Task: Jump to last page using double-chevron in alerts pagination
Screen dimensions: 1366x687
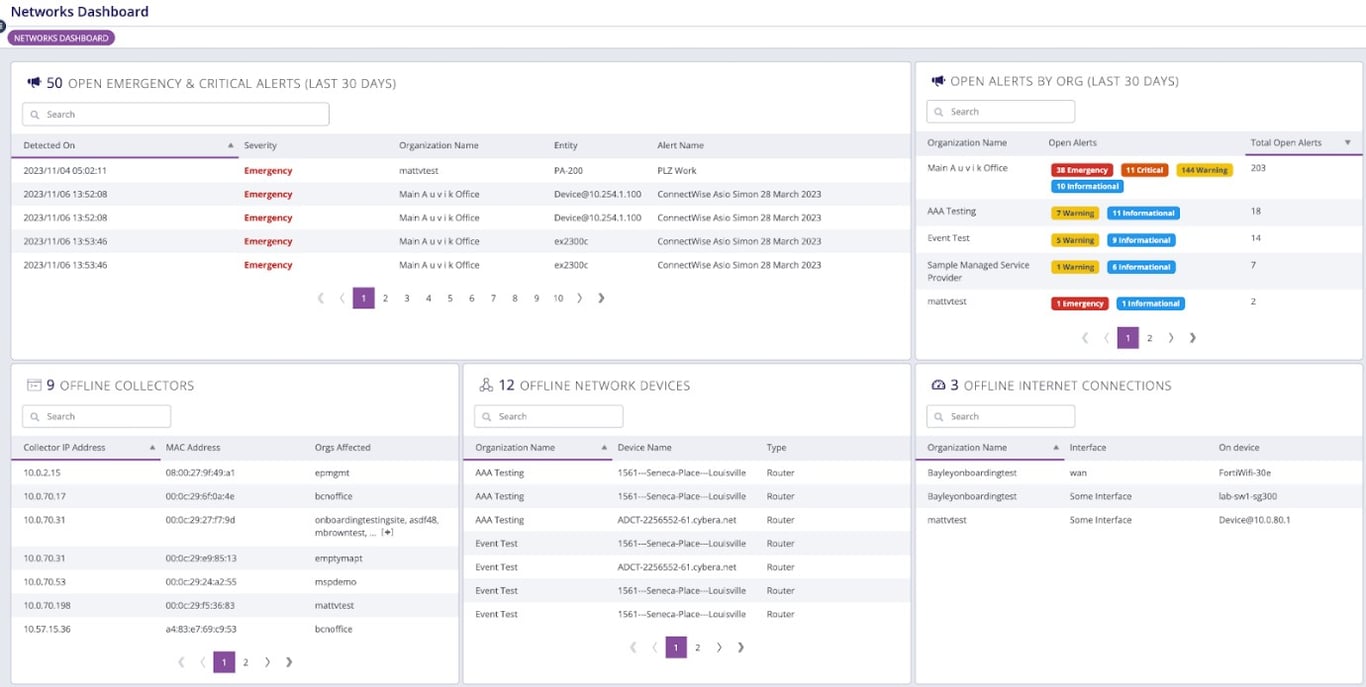Action: point(601,297)
